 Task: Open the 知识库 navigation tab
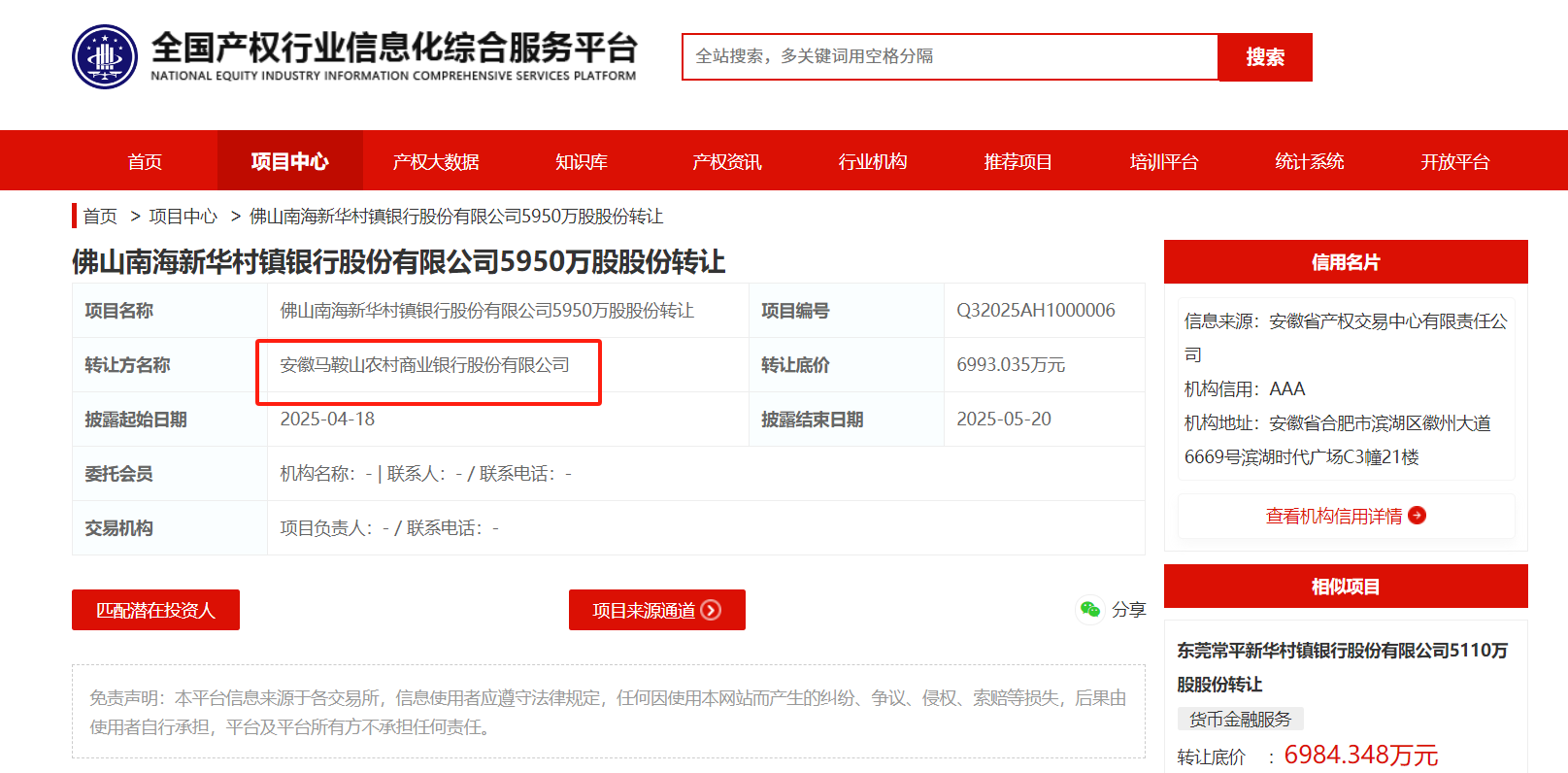582,161
